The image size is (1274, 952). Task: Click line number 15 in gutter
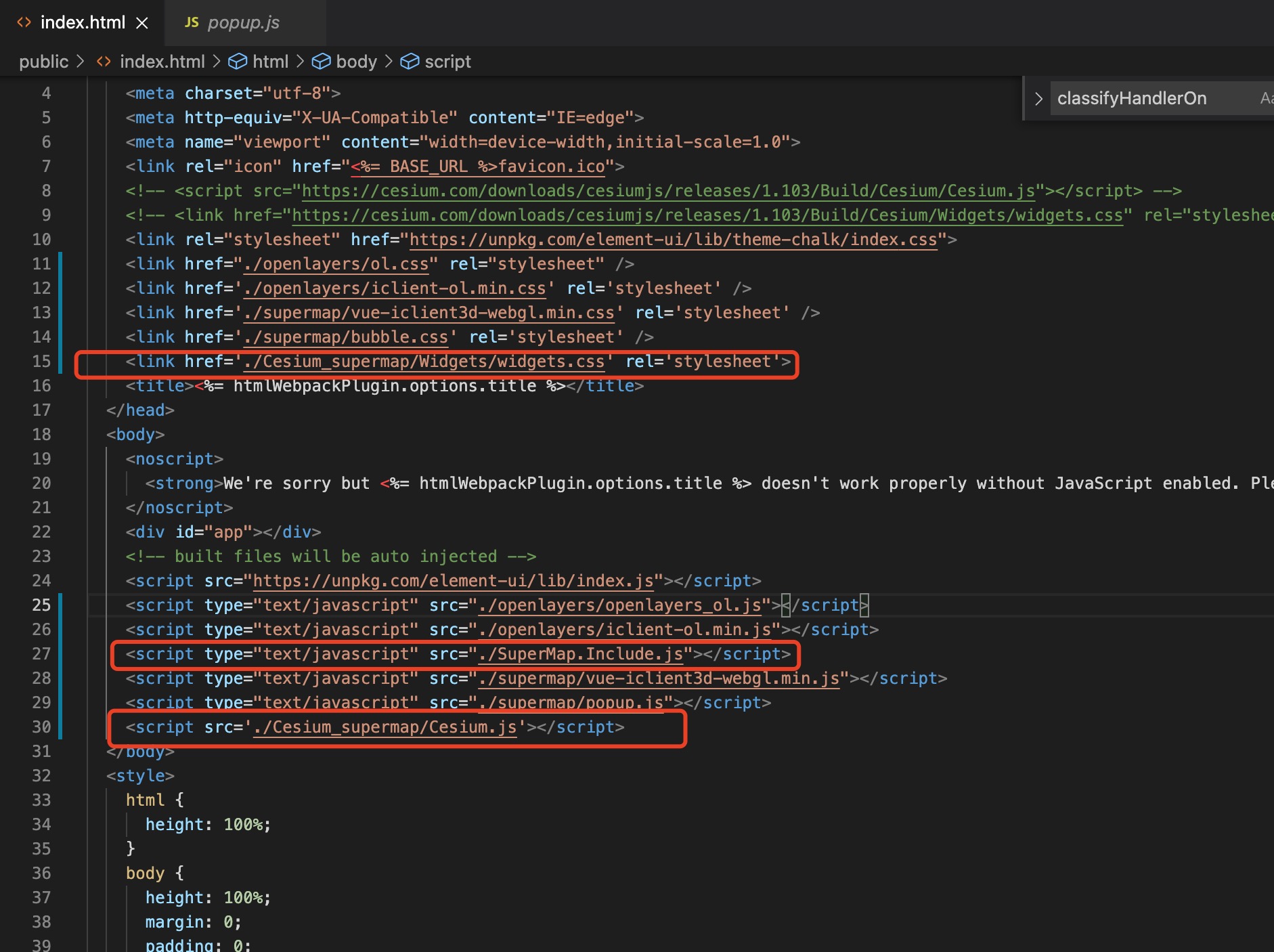pos(41,362)
